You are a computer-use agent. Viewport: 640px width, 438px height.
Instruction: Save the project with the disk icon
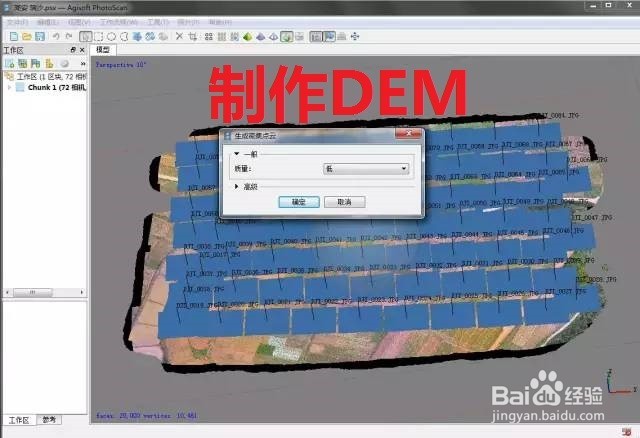40,37
